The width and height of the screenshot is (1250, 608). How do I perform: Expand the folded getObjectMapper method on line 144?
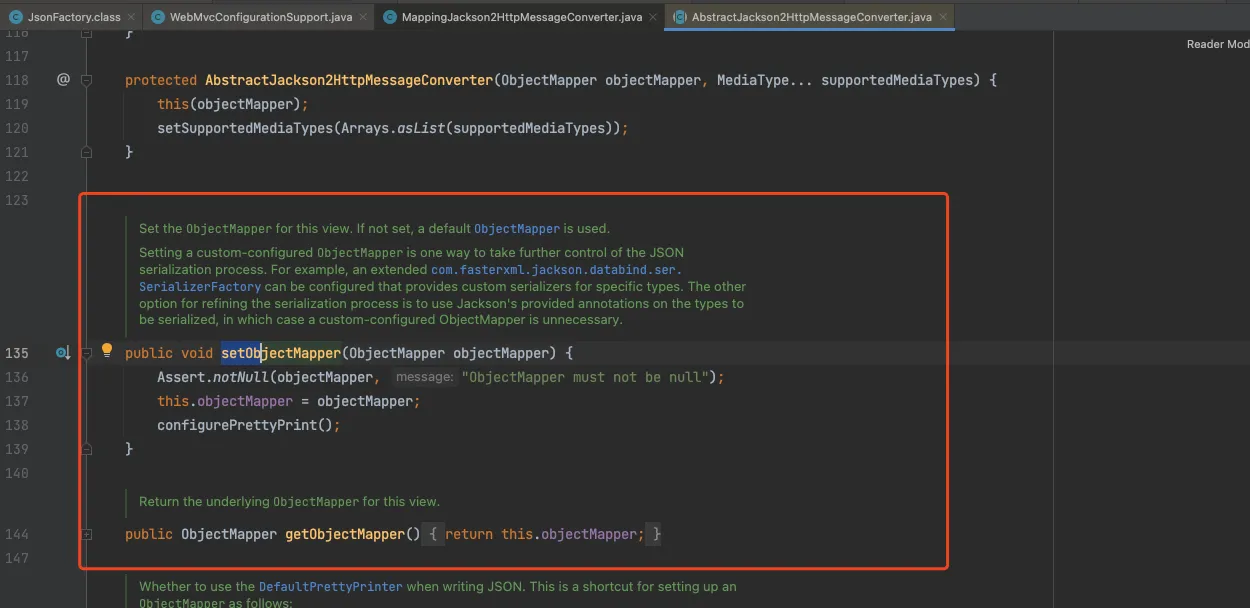coord(87,535)
